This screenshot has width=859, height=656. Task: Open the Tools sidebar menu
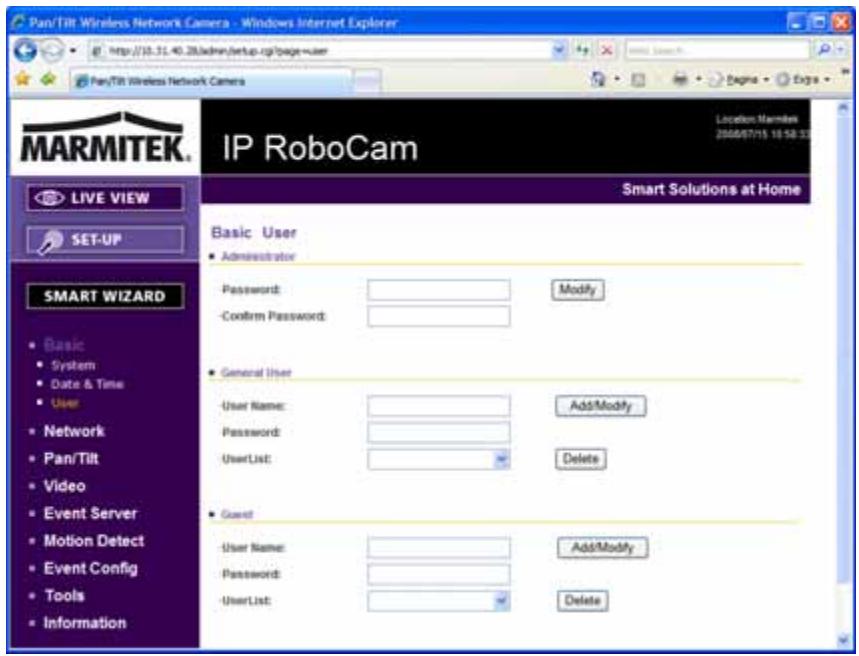[64, 596]
